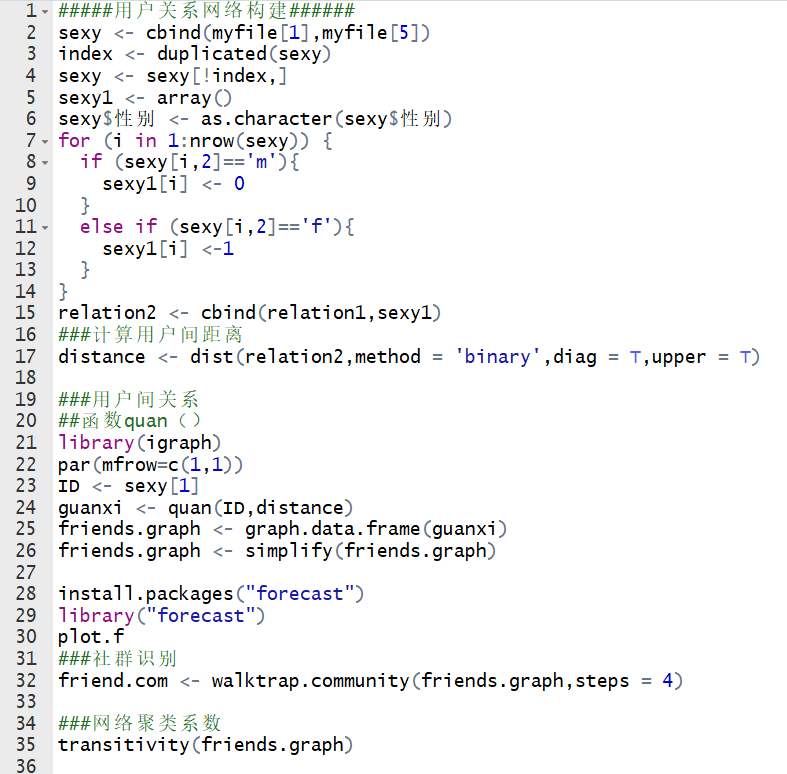Collapse the code section at line 1
This screenshot has width=787, height=774.
point(45,12)
